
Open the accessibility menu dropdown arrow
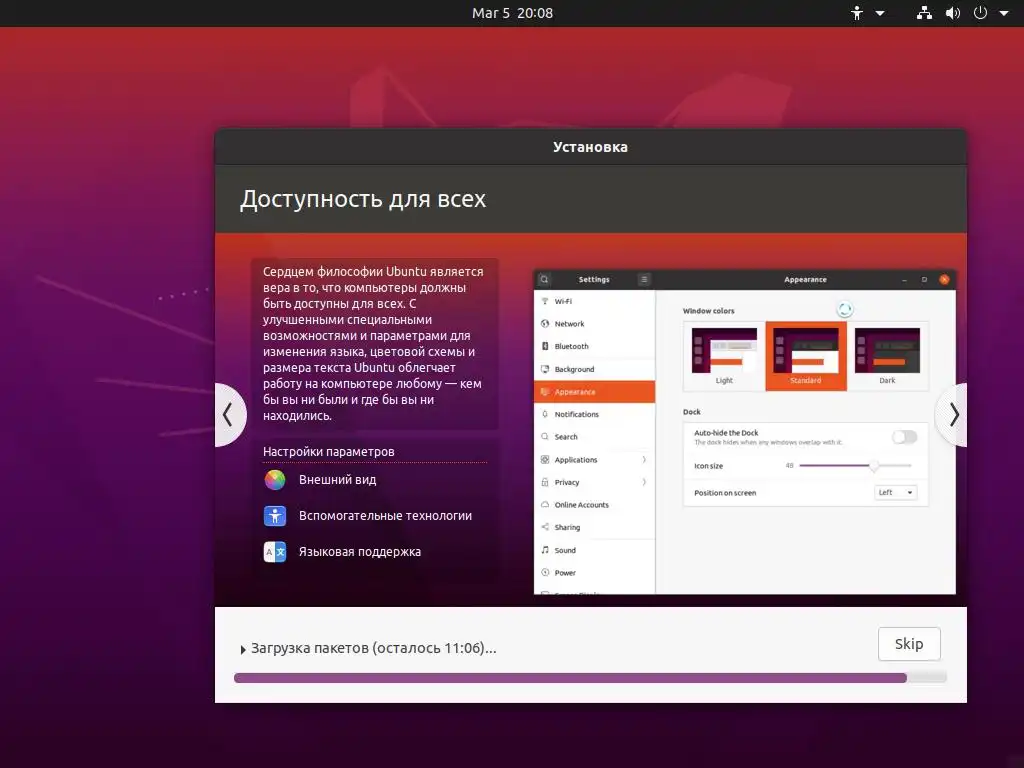coord(880,13)
